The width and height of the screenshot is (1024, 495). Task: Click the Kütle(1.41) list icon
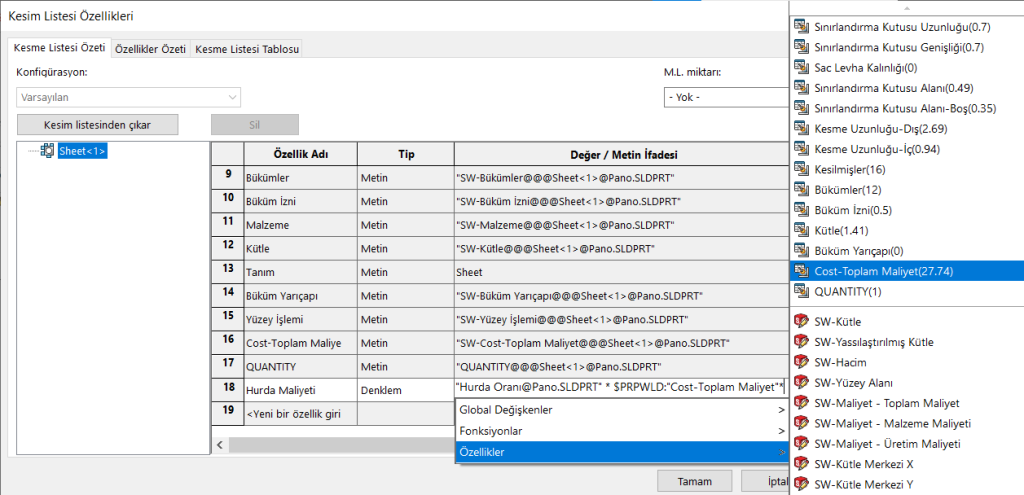coord(800,230)
